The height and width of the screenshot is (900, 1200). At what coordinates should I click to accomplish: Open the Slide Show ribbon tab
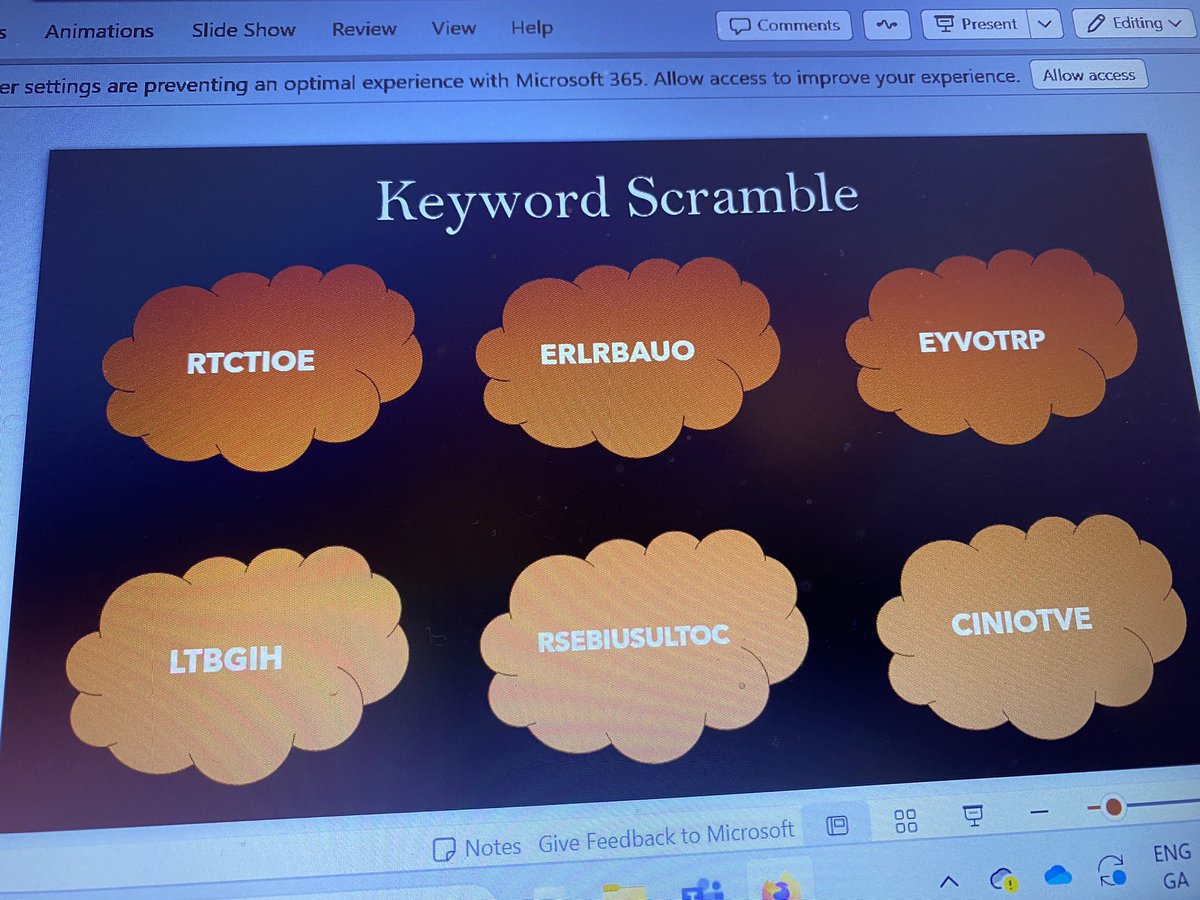point(243,30)
